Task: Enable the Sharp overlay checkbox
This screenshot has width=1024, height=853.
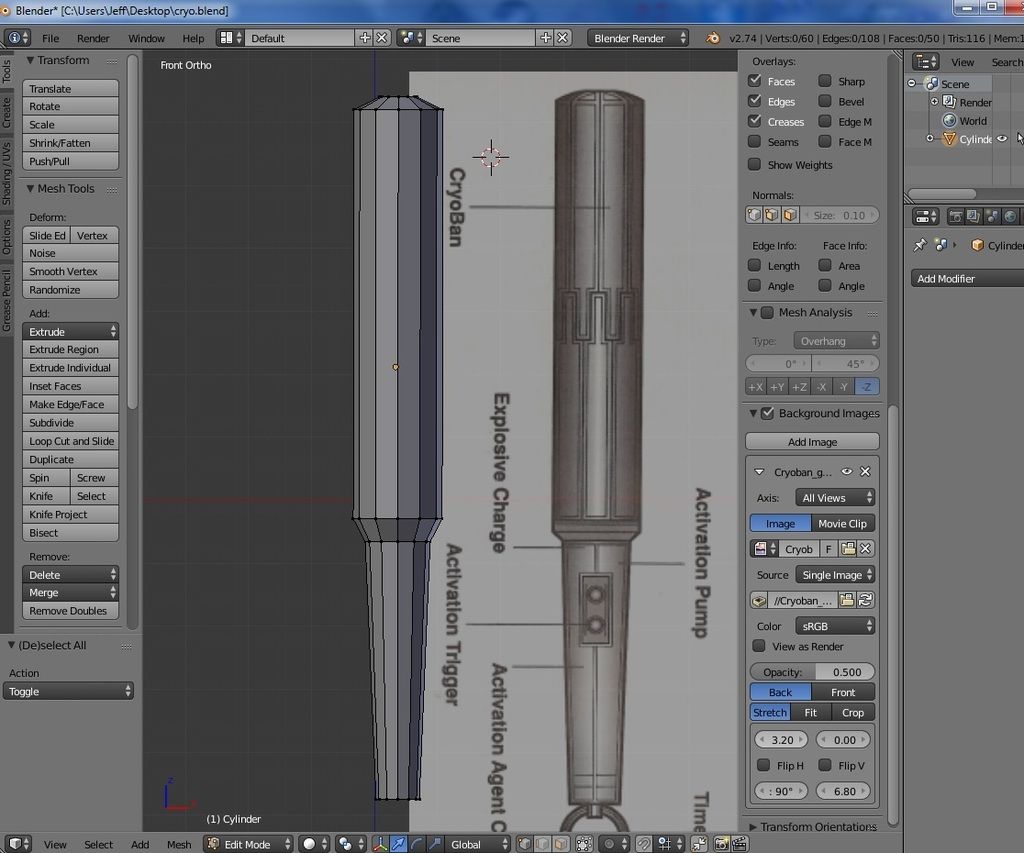Action: [825, 81]
